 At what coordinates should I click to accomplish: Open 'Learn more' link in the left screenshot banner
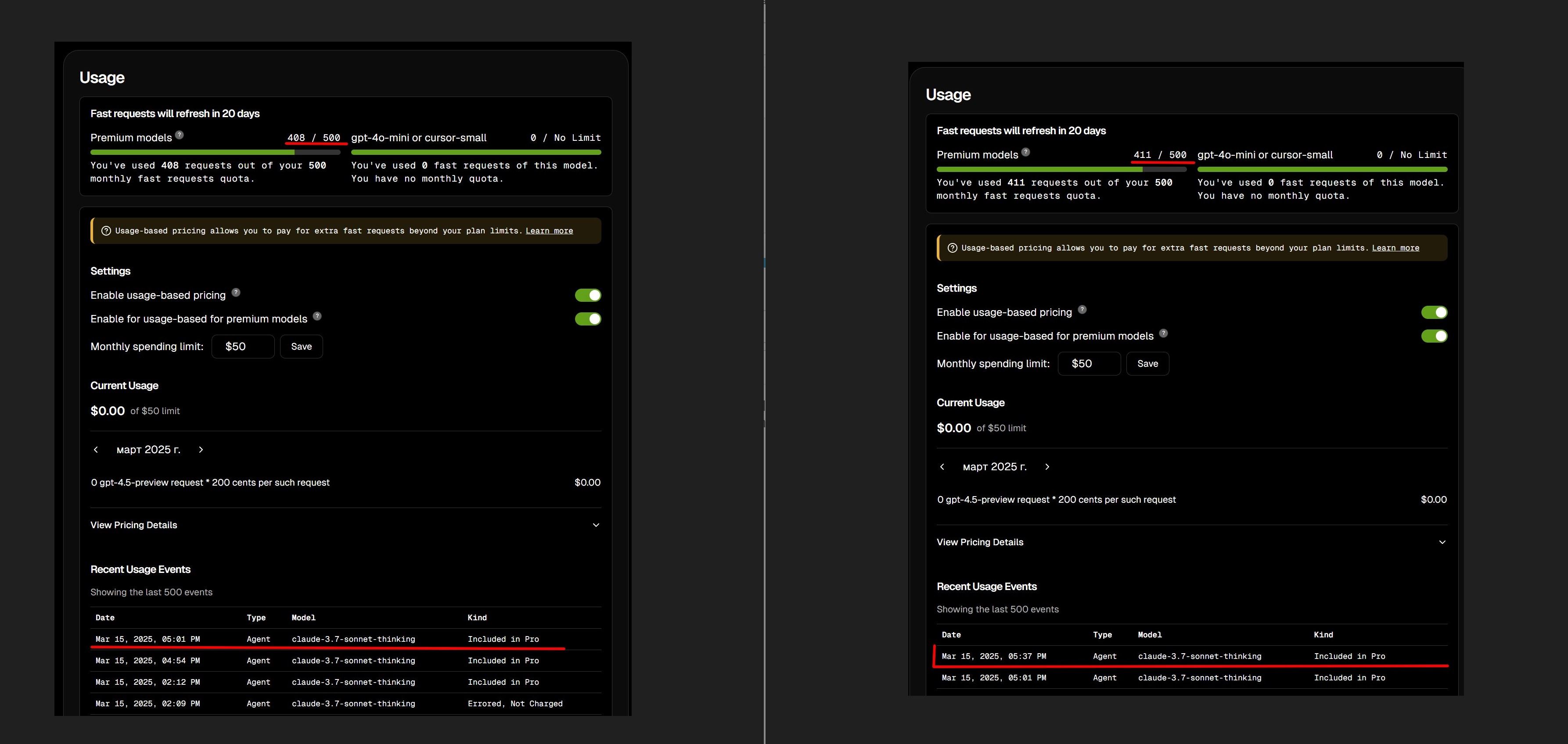coord(549,231)
